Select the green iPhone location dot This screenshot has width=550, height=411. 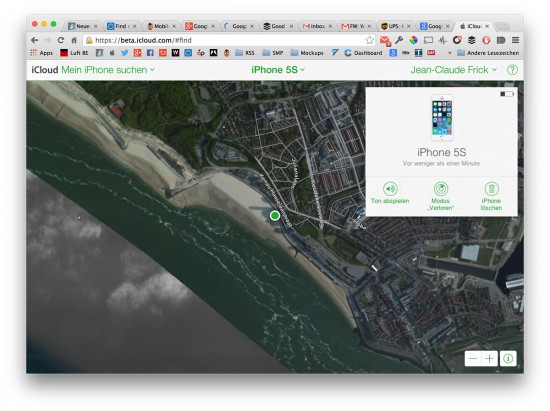coord(275,215)
